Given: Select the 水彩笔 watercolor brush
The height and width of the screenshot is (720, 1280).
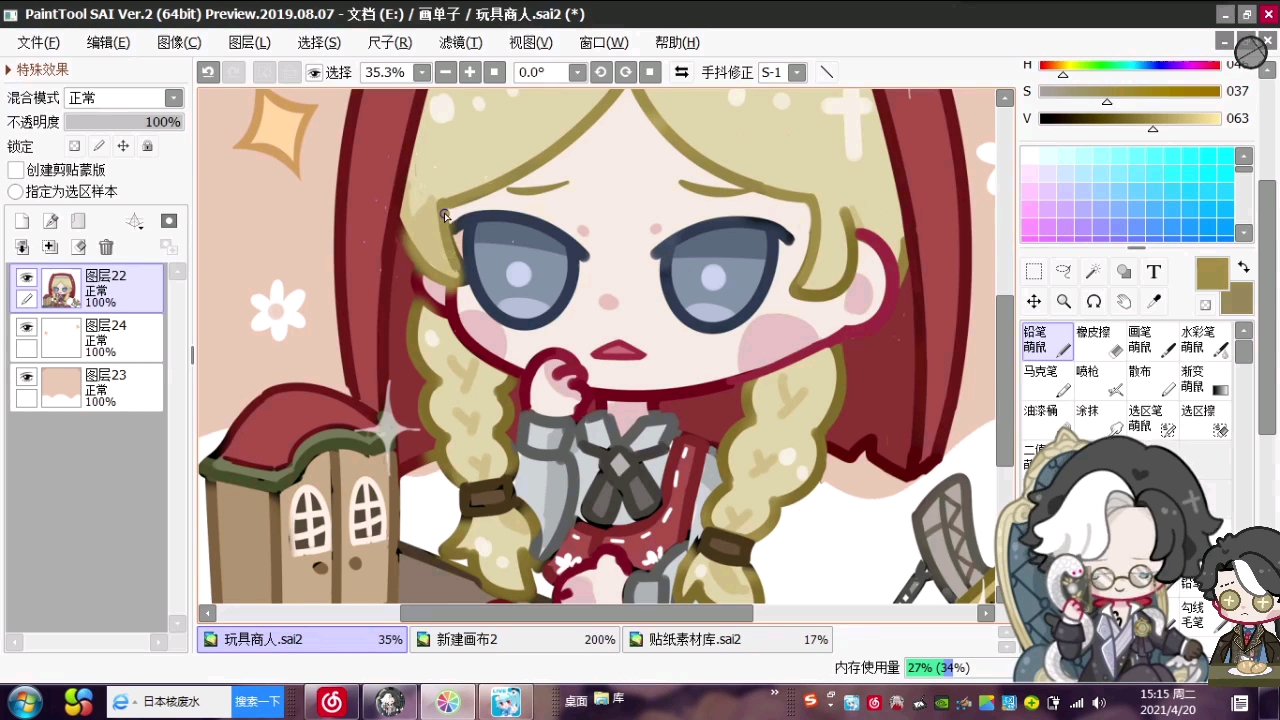Looking at the screenshot, I should pyautogui.click(x=1205, y=340).
